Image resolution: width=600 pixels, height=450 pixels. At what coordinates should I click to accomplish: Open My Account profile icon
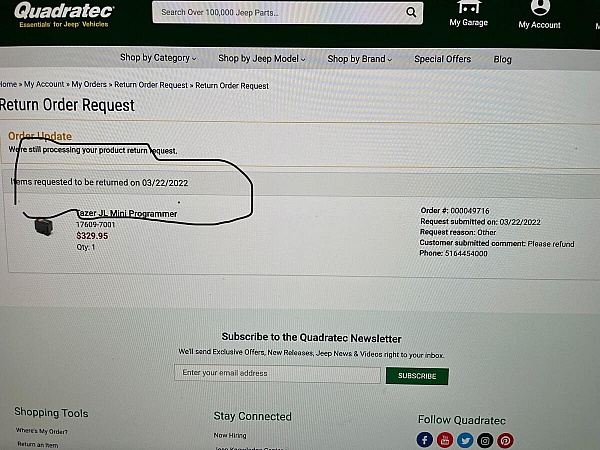point(540,8)
